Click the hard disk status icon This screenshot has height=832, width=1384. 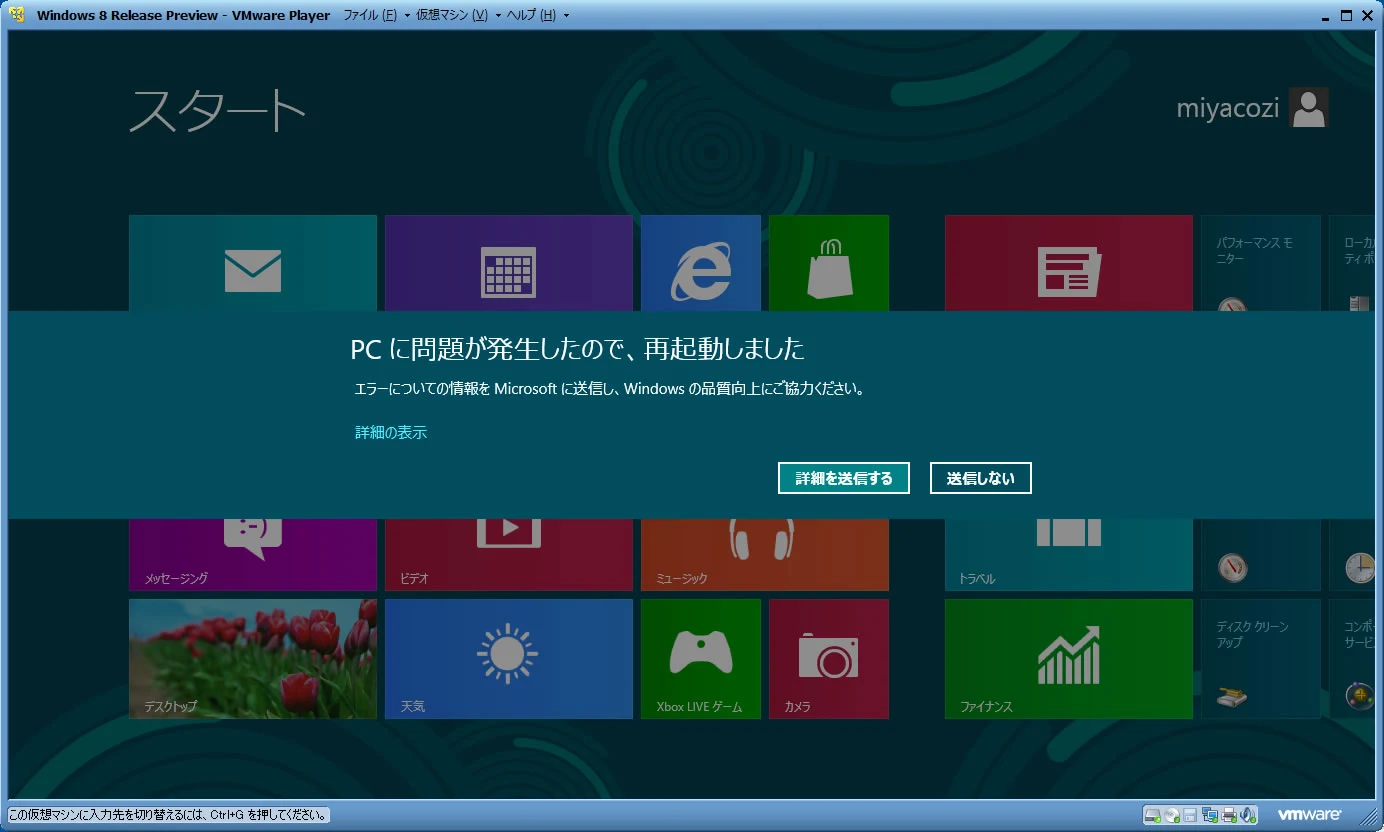click(1153, 815)
